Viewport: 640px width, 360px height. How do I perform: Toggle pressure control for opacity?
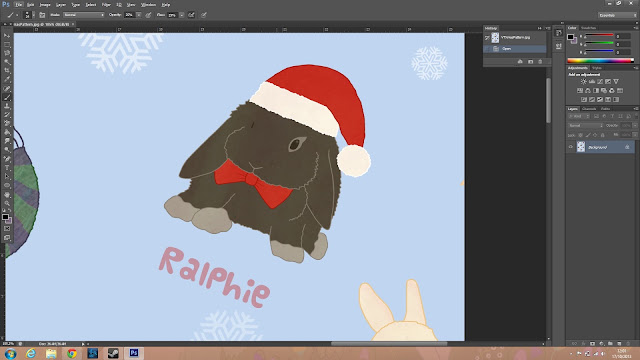pyautogui.click(x=149, y=15)
